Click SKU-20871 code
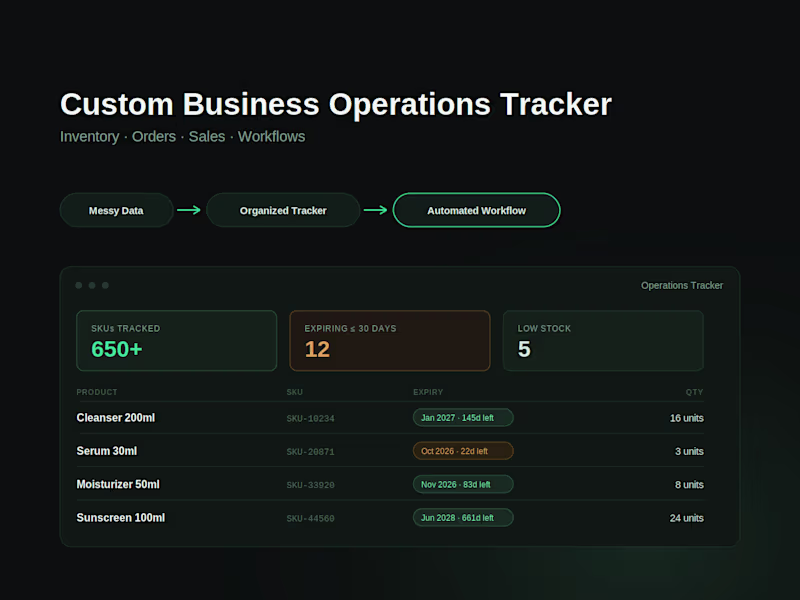This screenshot has width=800, height=600. tap(310, 452)
